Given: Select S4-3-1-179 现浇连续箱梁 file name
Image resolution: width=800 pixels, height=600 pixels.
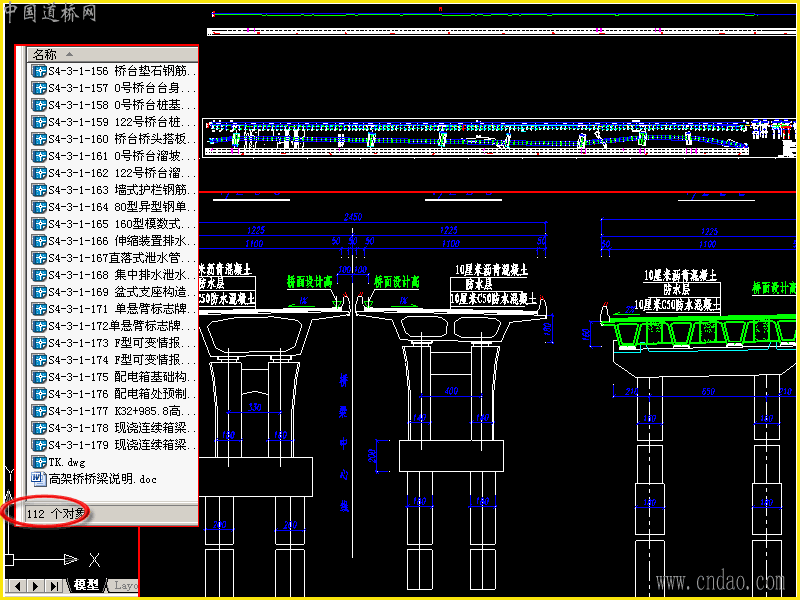Looking at the screenshot, I should [x=122, y=445].
